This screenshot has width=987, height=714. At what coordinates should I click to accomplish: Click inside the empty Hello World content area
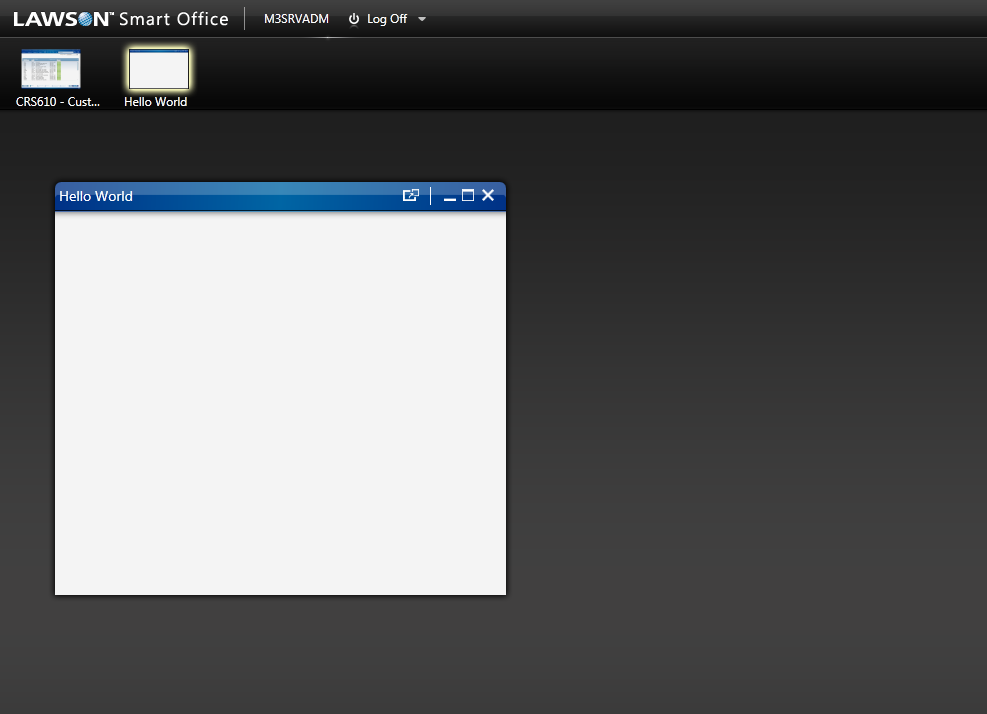click(x=280, y=400)
